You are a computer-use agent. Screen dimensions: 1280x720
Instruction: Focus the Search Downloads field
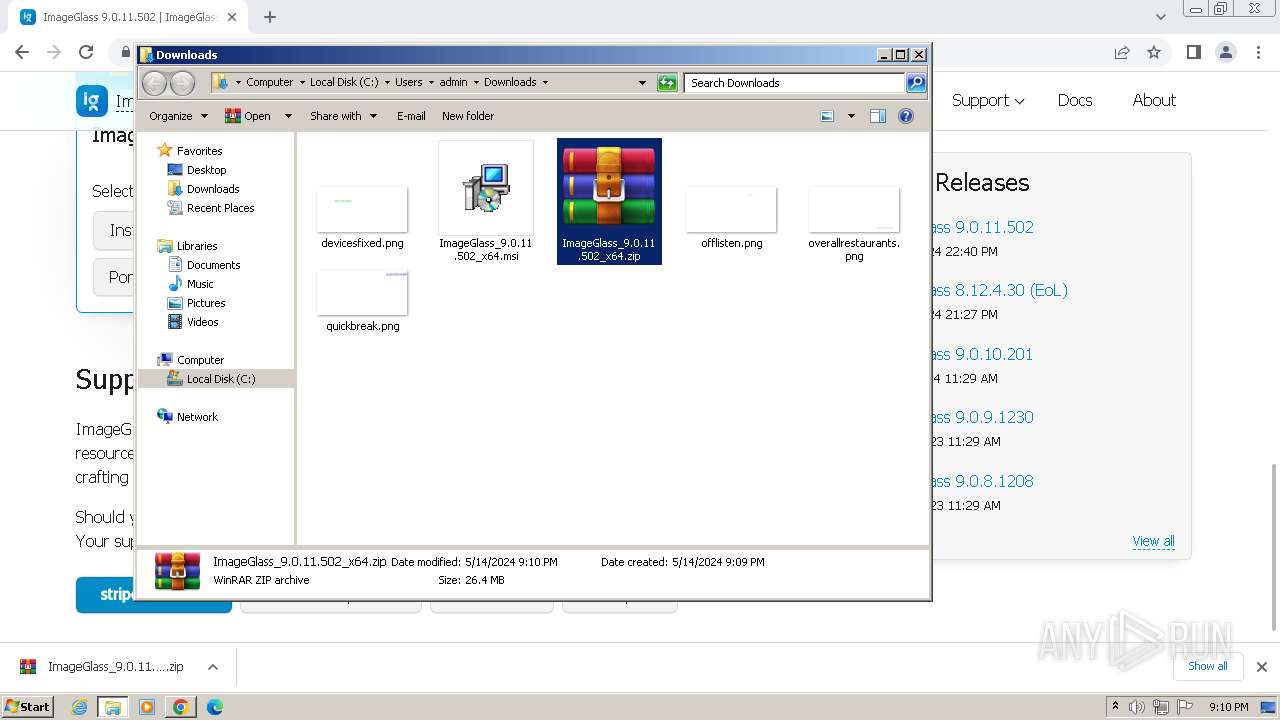[x=795, y=83]
